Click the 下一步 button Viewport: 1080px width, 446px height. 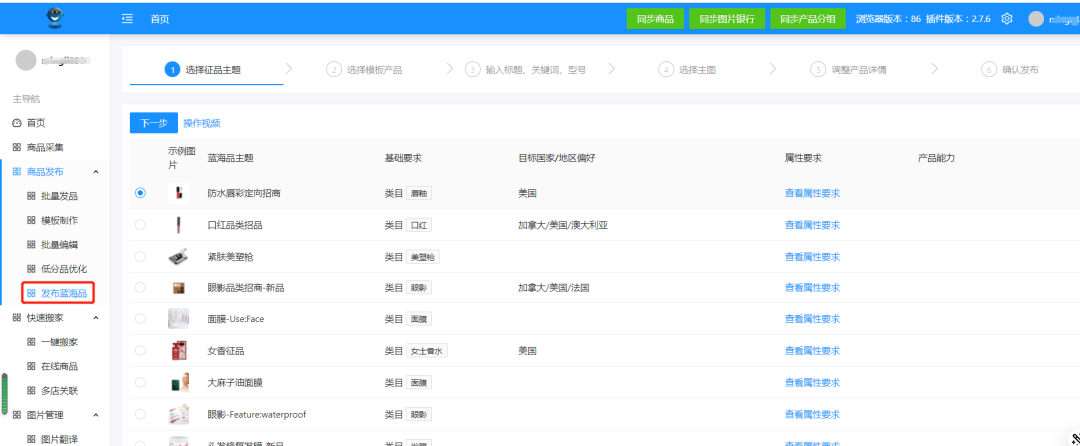[154, 123]
